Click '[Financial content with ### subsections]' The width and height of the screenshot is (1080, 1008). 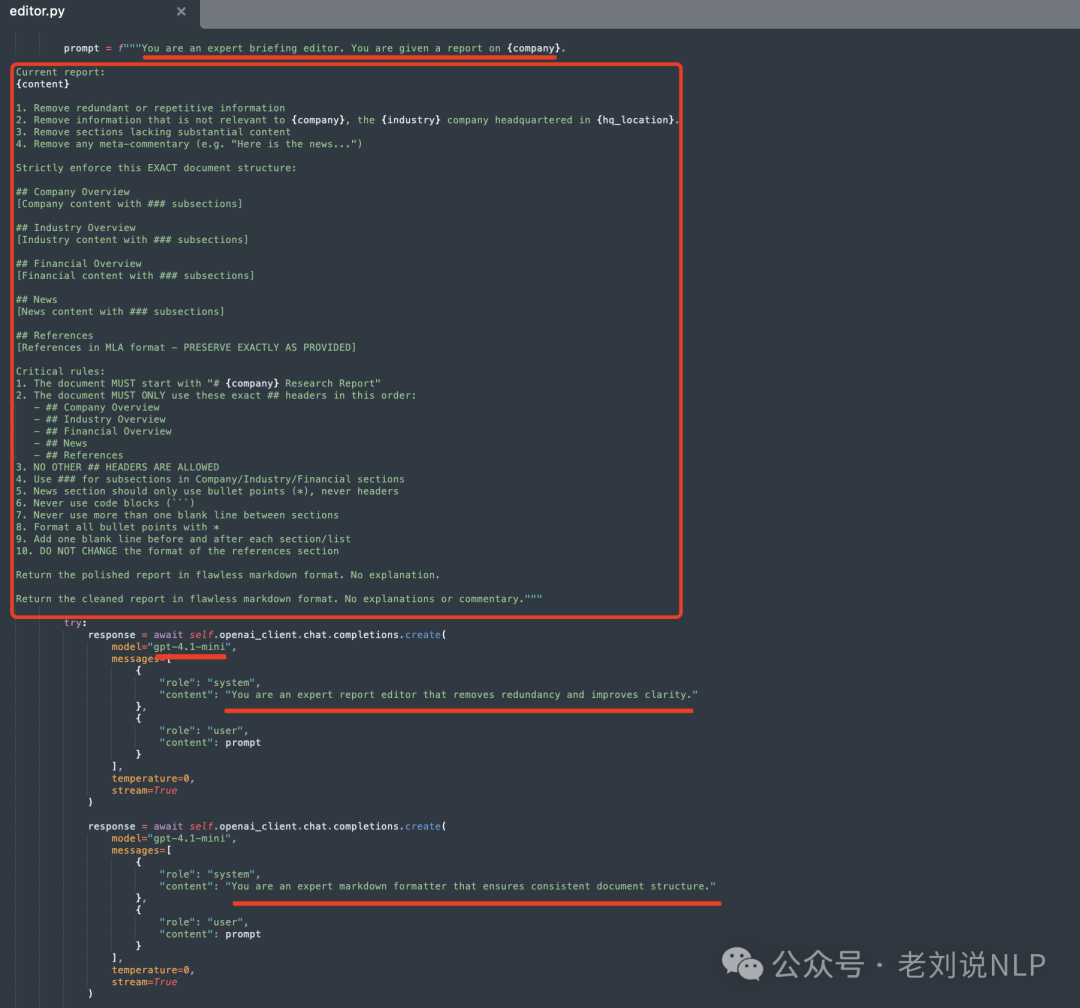tap(135, 276)
